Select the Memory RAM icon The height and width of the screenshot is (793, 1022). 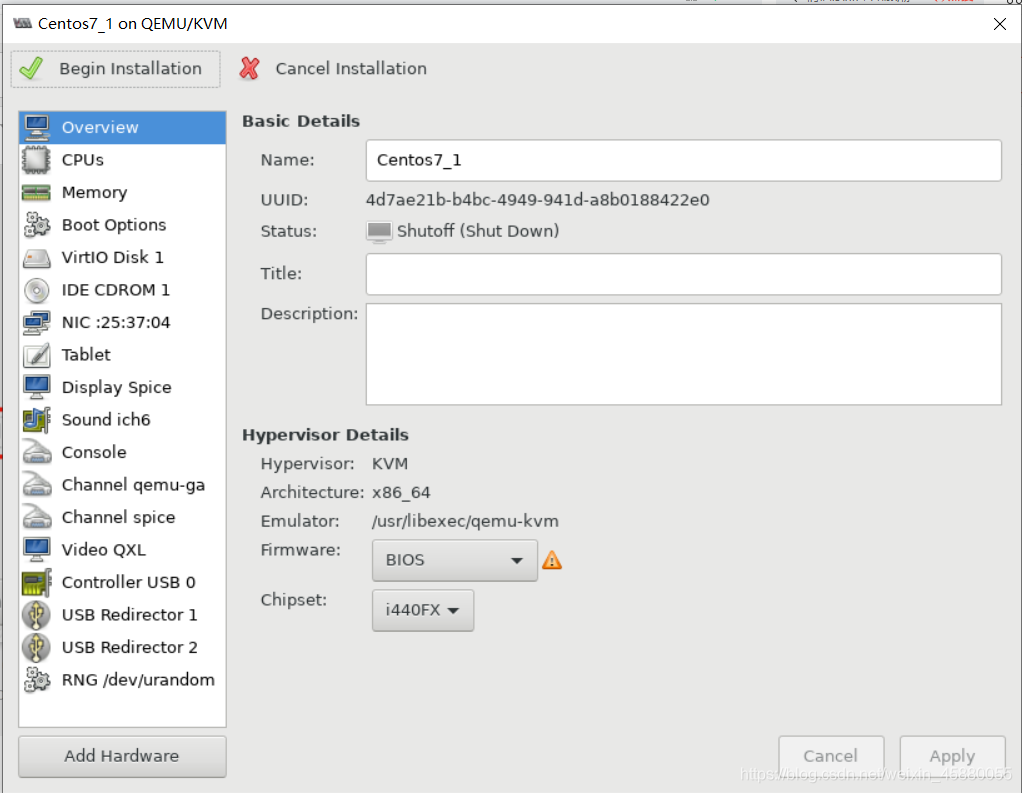[x=36, y=192]
